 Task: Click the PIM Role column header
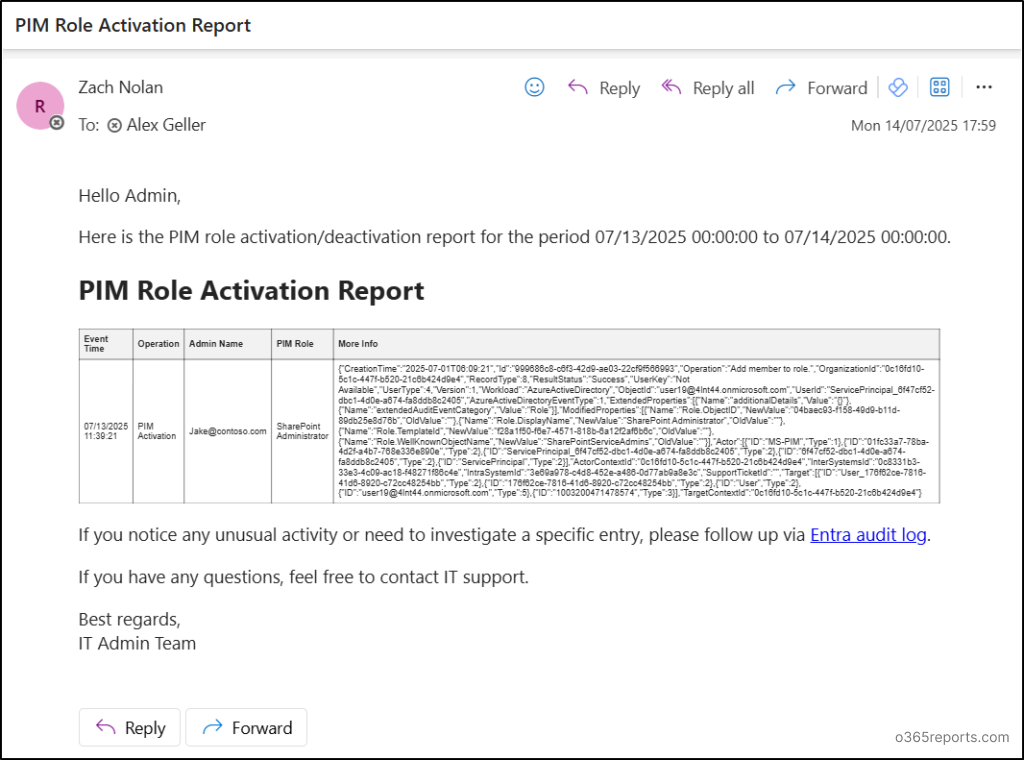click(x=302, y=343)
